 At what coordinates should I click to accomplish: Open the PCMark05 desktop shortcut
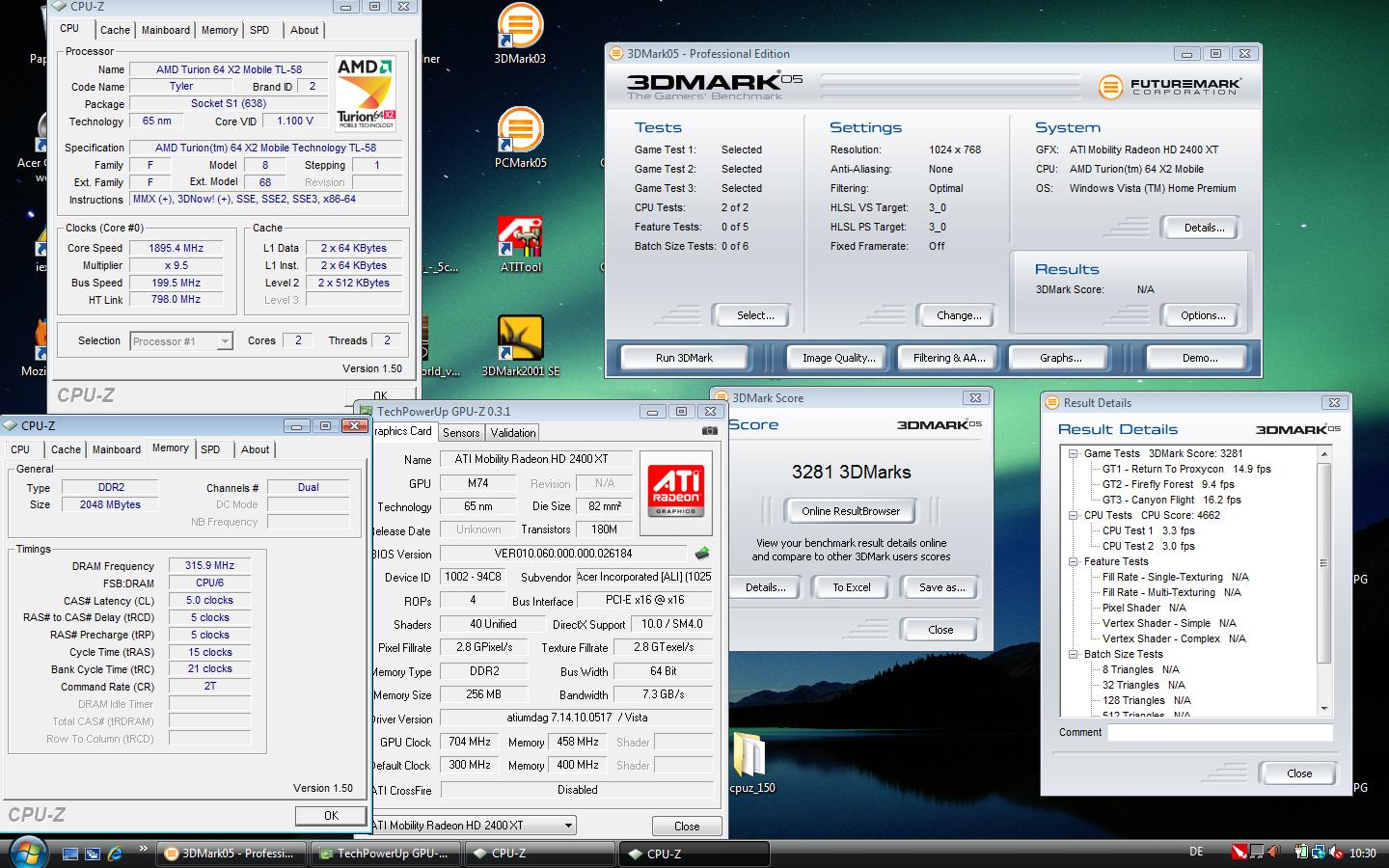tap(520, 138)
